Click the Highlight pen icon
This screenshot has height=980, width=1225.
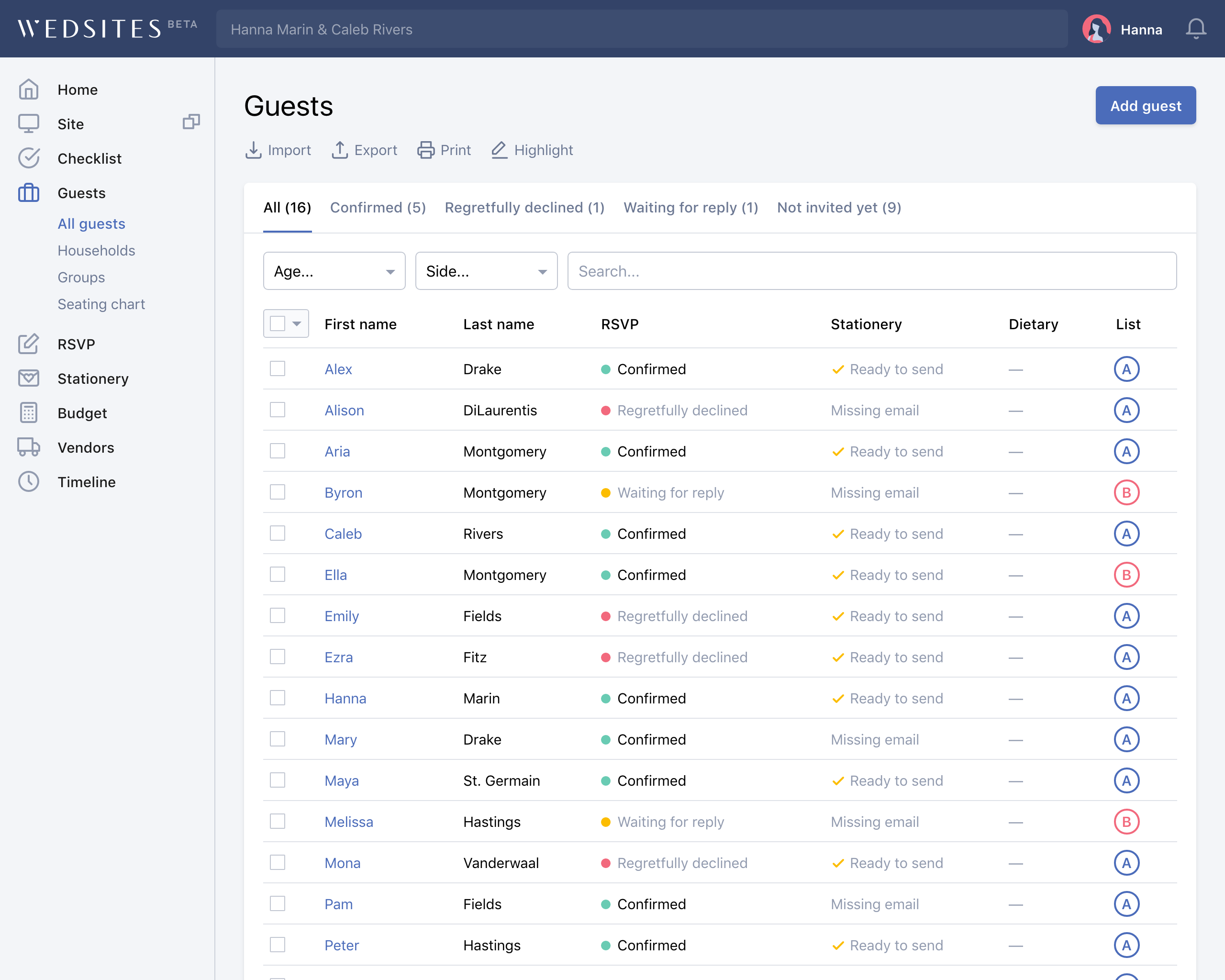[x=500, y=150]
